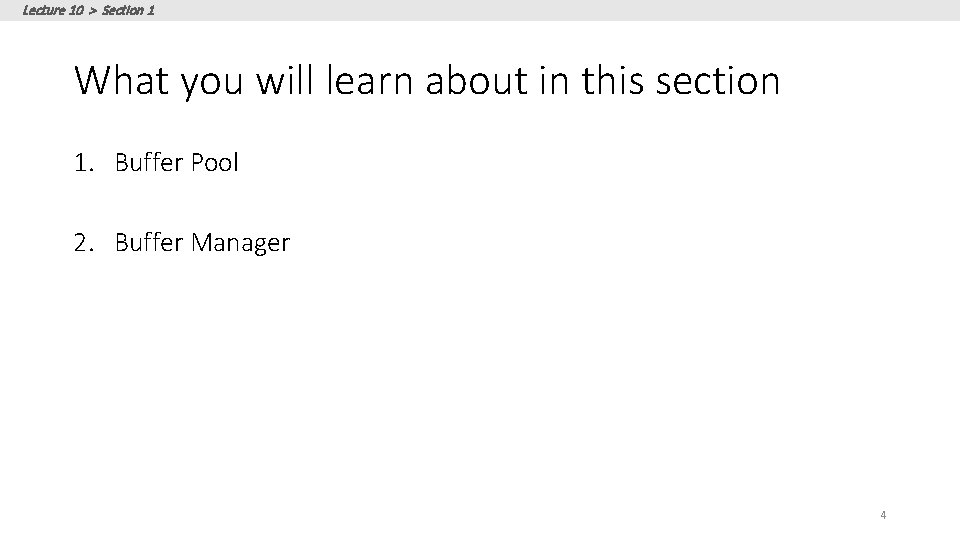Image resolution: width=960 pixels, height=540 pixels.
Task: Click the word "What" in the title
Action: click(x=121, y=80)
